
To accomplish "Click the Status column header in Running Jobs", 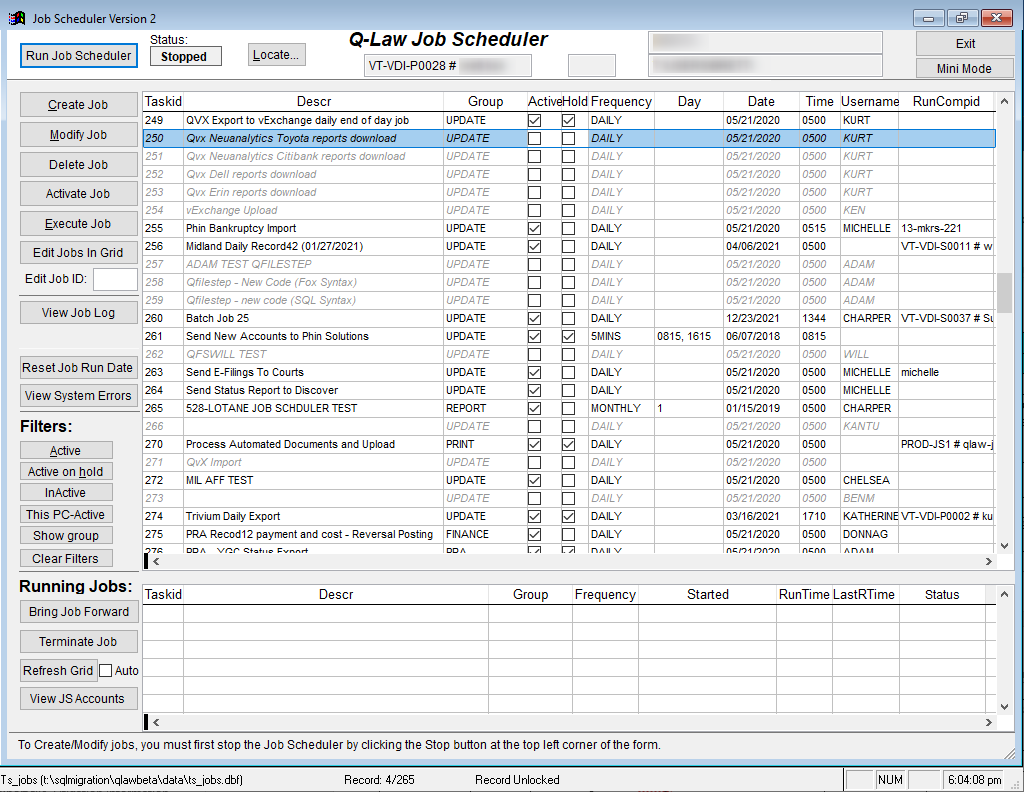I will click(942, 594).
